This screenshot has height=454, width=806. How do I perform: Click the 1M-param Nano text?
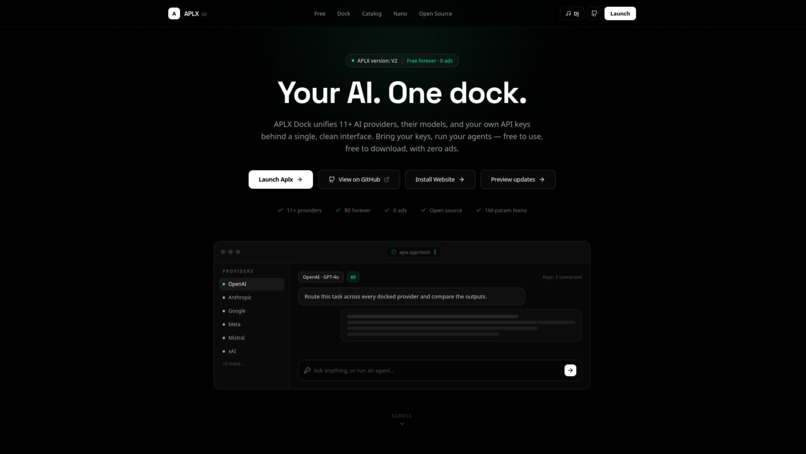[506, 210]
